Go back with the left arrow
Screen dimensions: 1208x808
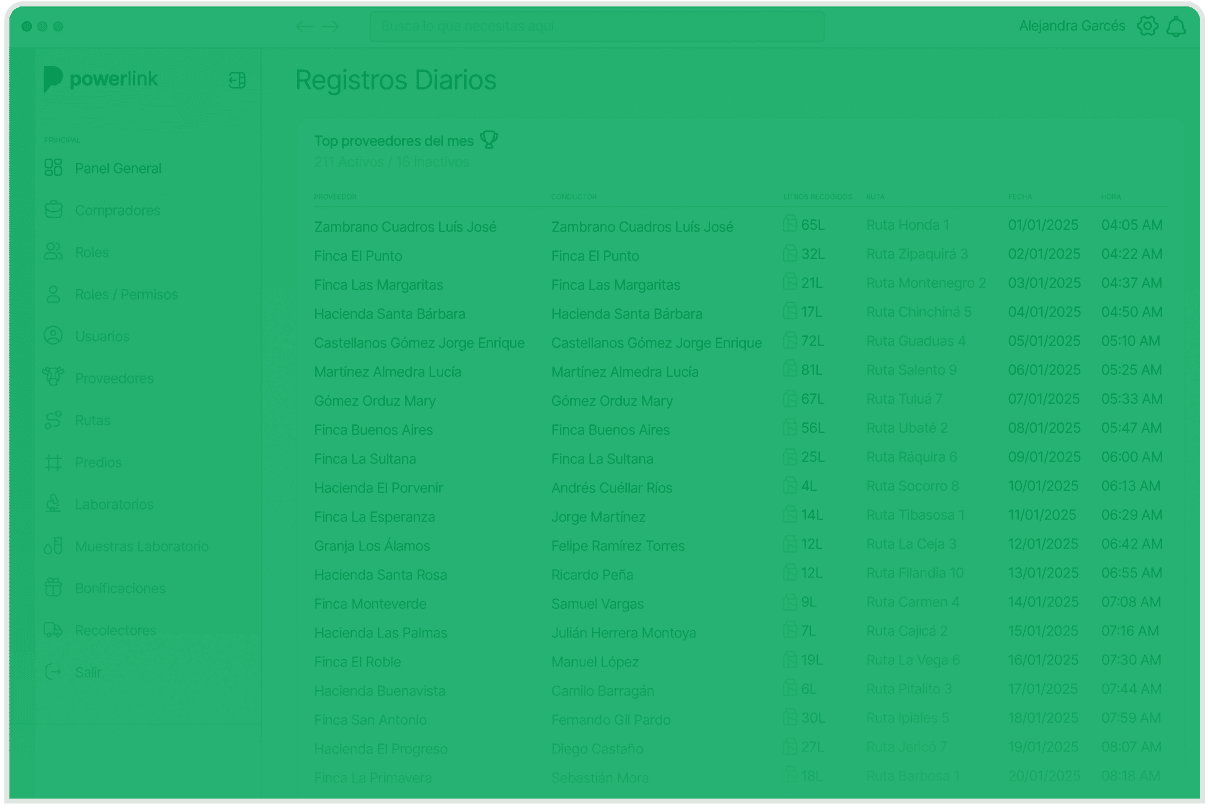click(x=304, y=27)
